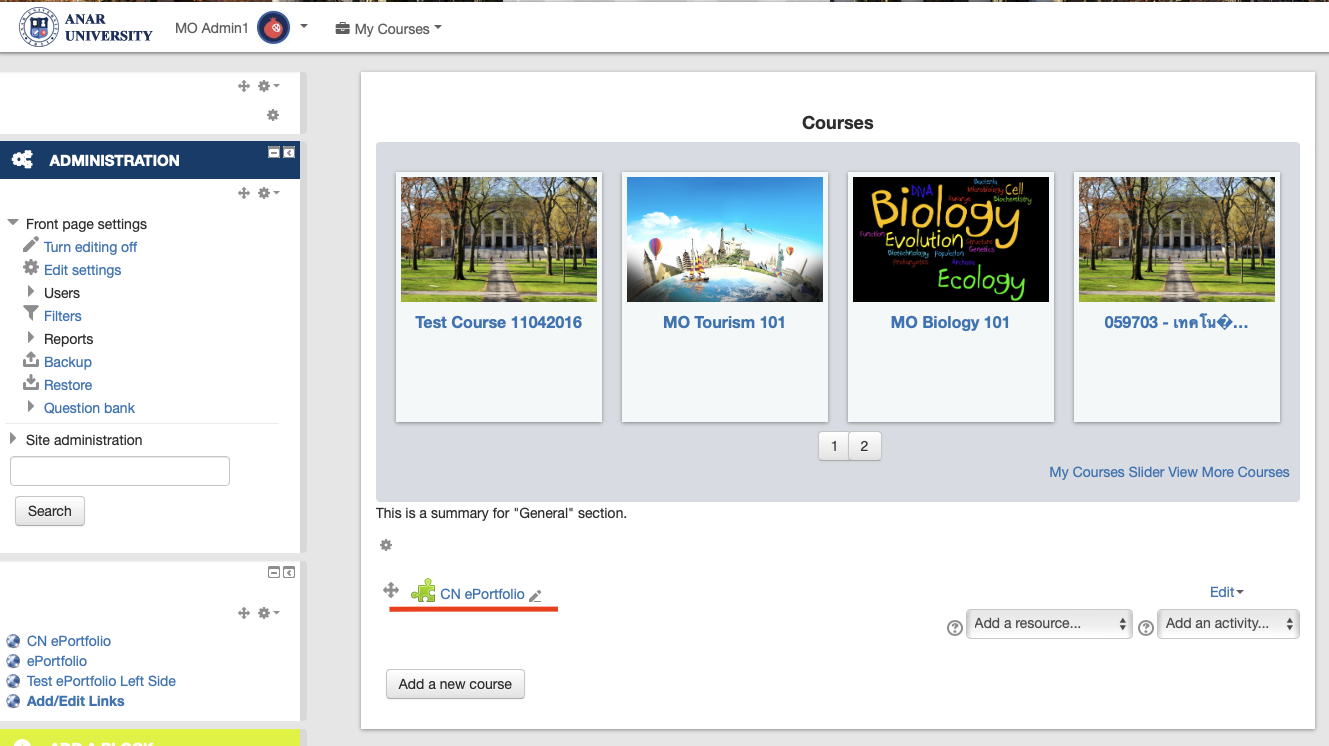Collapse the Front page settings tree
The height and width of the screenshot is (746, 1329).
pyautogui.click(x=13, y=224)
